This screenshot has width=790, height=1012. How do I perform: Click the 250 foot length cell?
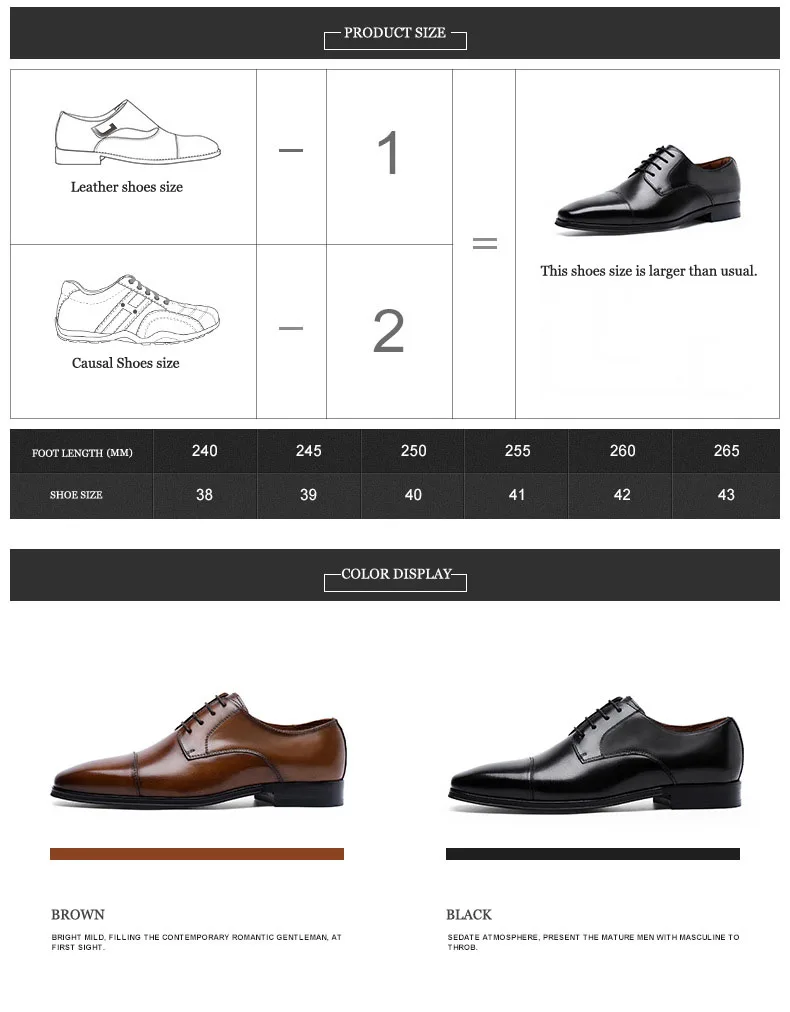pos(413,450)
